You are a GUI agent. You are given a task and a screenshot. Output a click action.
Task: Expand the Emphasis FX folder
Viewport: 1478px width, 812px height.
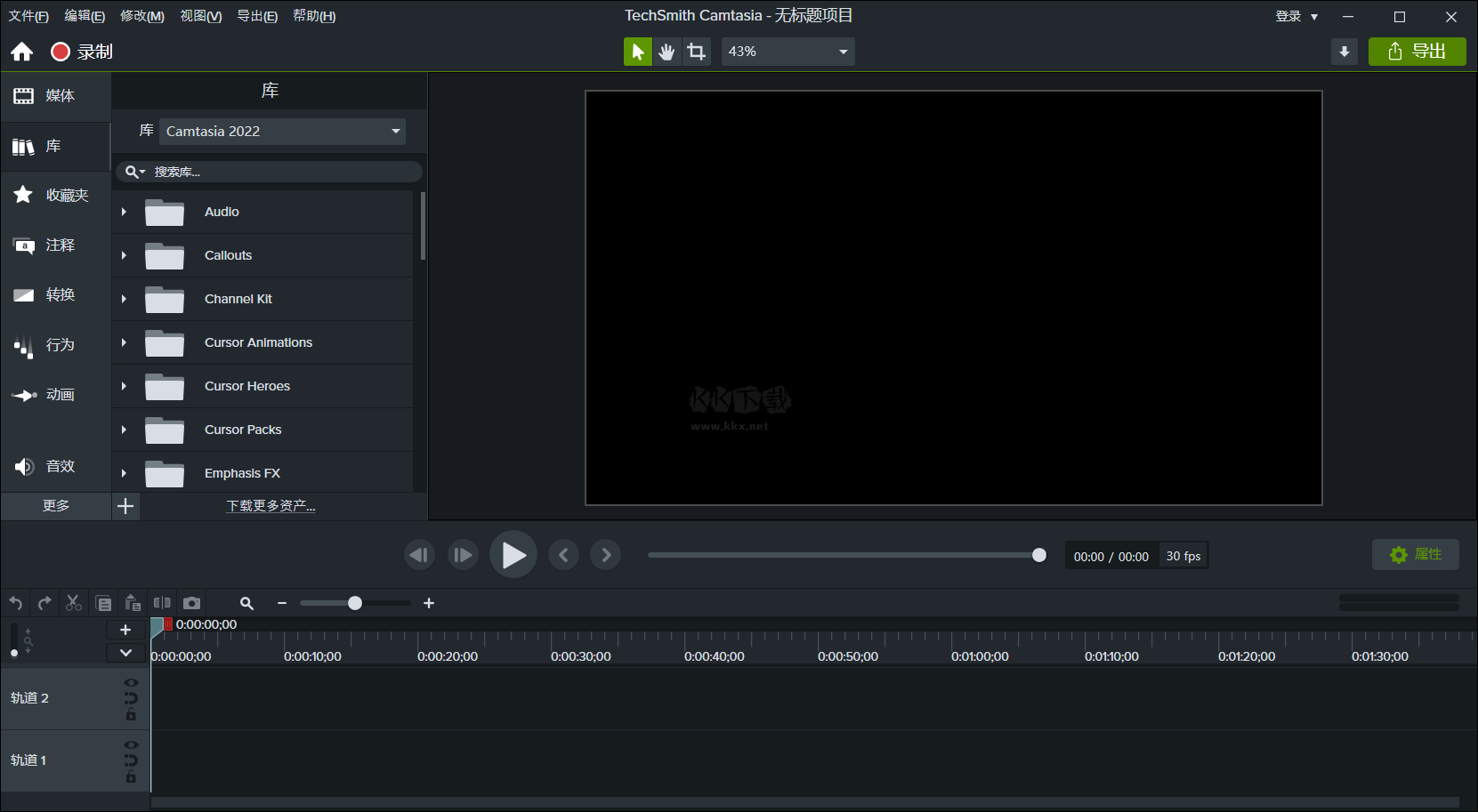pos(124,472)
